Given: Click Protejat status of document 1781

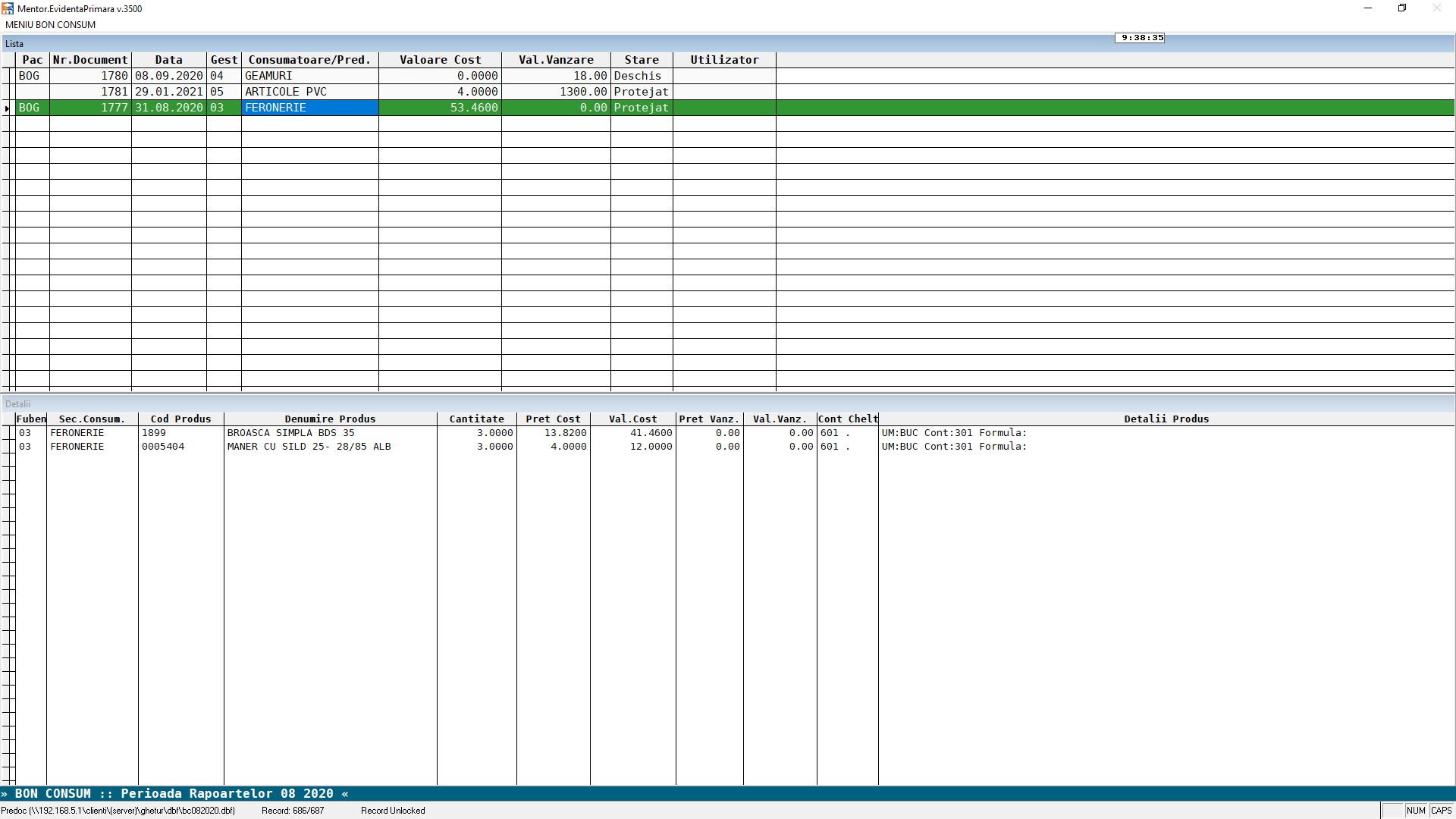Looking at the screenshot, I should tap(641, 92).
